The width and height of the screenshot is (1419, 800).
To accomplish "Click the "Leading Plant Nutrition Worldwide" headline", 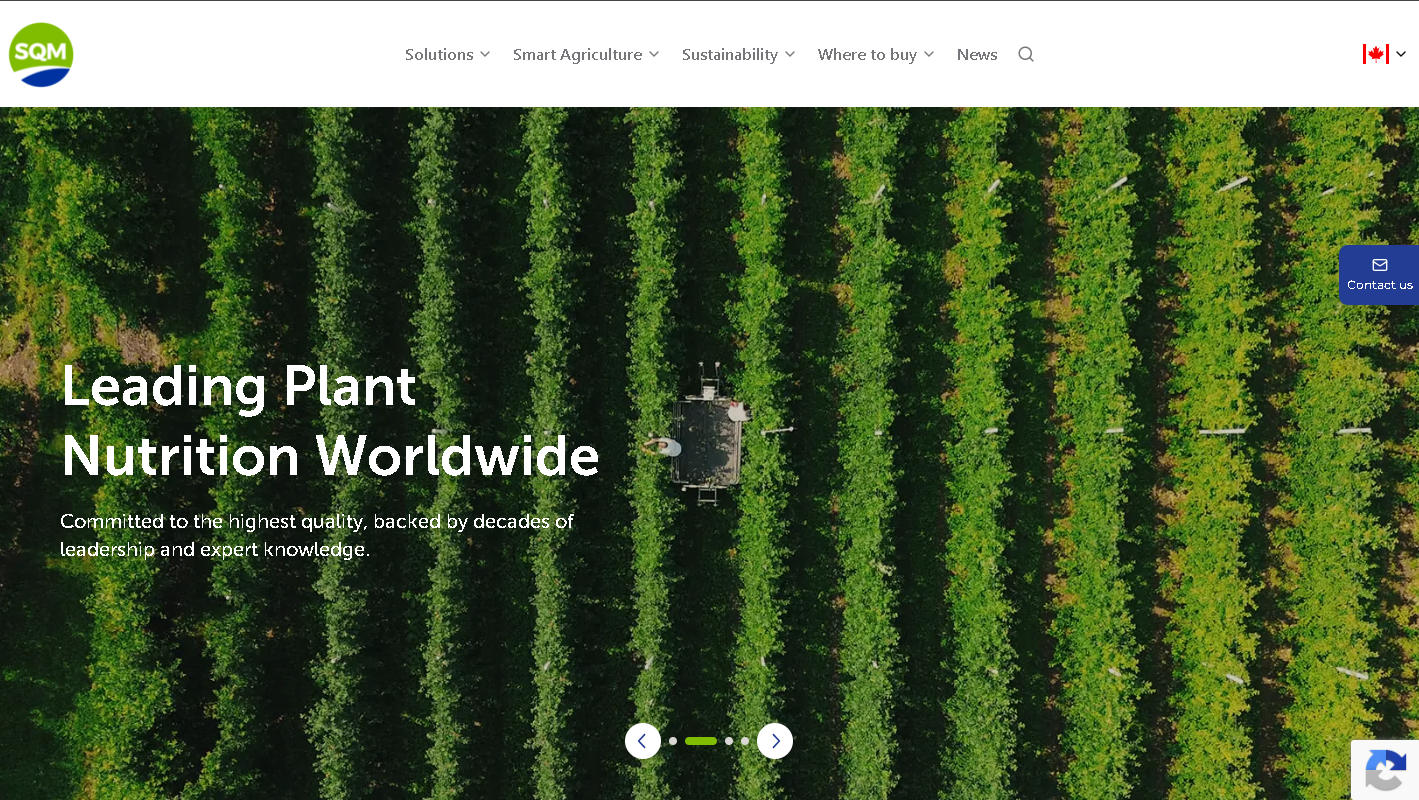I will [x=330, y=421].
